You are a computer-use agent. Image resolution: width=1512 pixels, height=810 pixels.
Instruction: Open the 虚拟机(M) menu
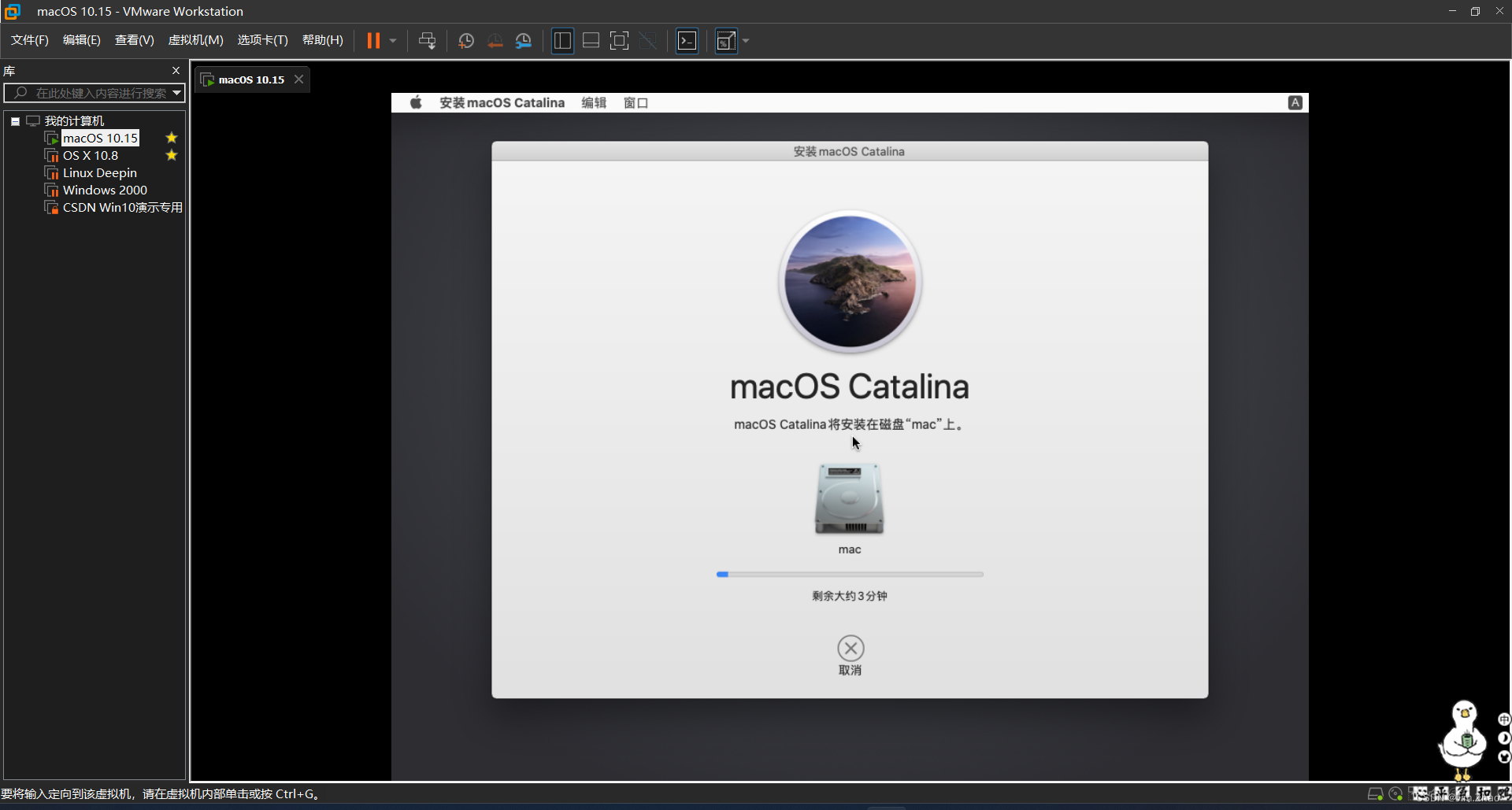[x=196, y=40]
